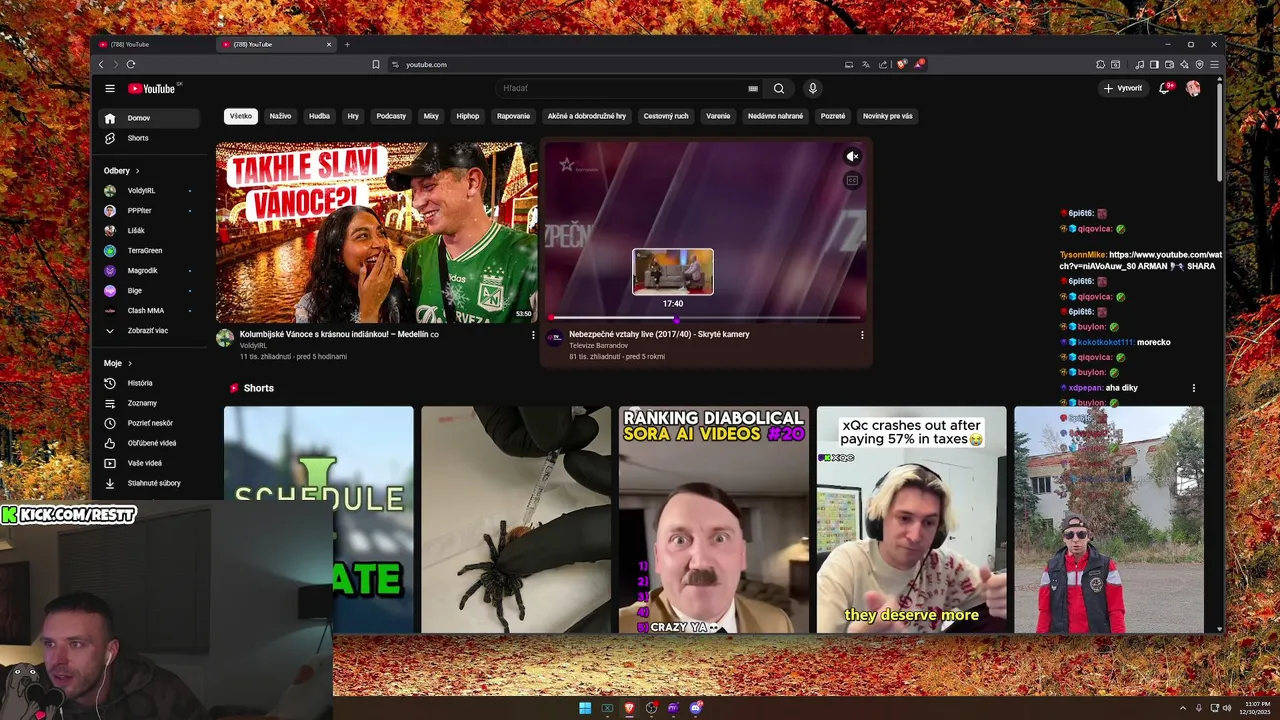Open more options for Nebezpečné vztahy video
Image resolution: width=1280 pixels, height=720 pixels.
862,335
